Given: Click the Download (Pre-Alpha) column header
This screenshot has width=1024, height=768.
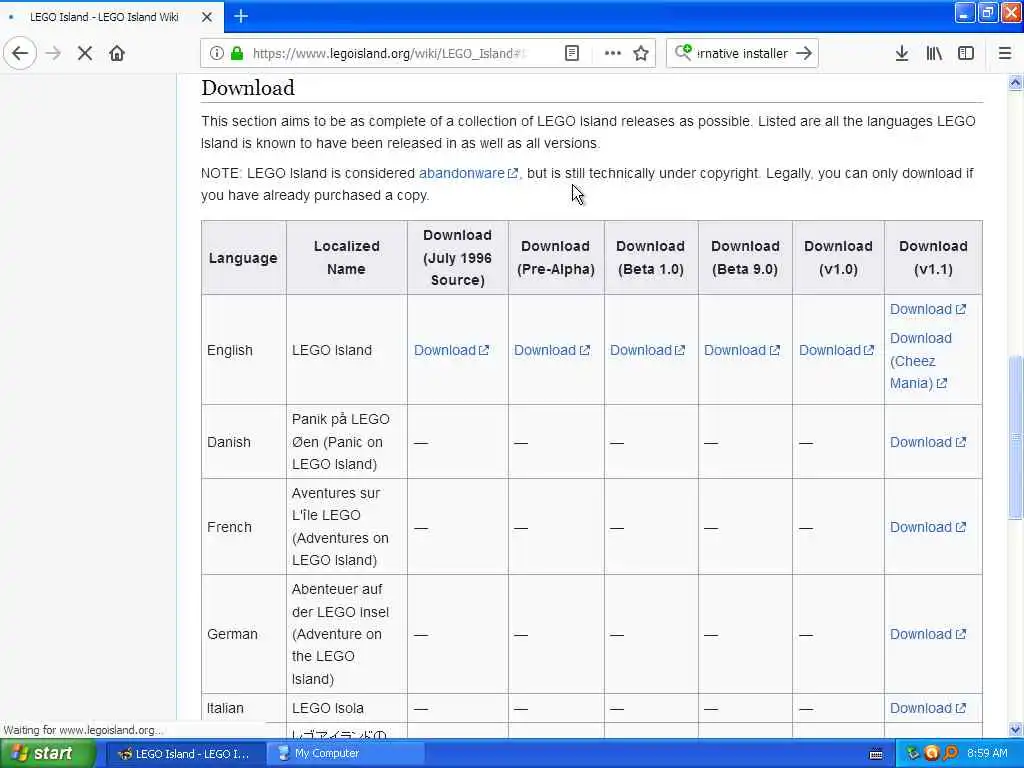Looking at the screenshot, I should (556, 258).
